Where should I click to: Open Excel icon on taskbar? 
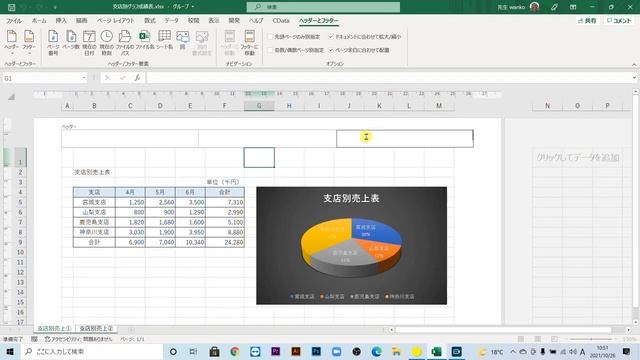(x=436, y=351)
